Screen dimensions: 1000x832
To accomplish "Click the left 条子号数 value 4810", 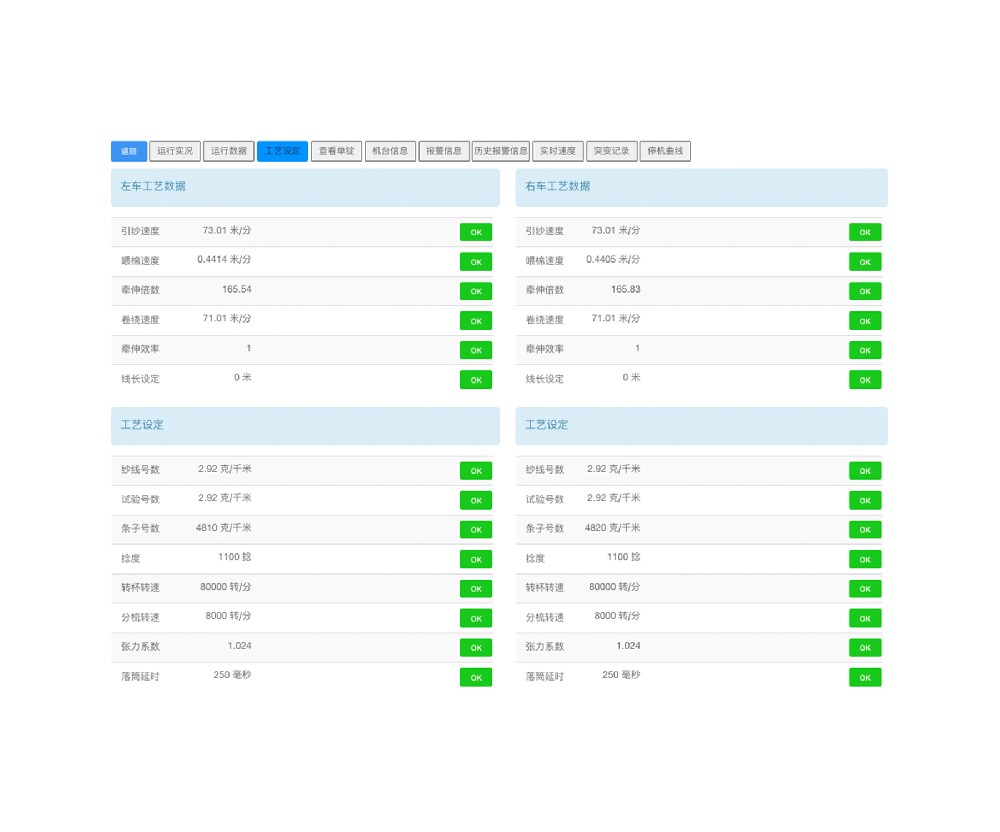I will pos(224,528).
